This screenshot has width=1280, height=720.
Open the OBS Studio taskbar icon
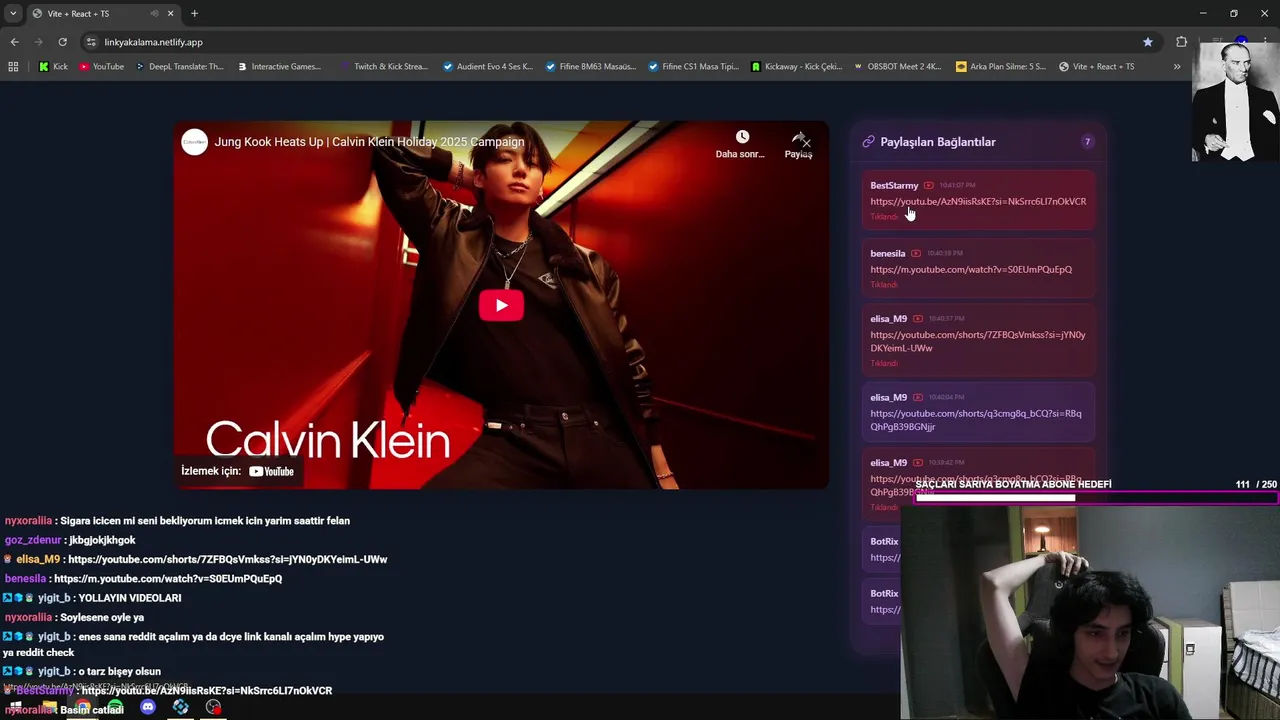pos(213,707)
